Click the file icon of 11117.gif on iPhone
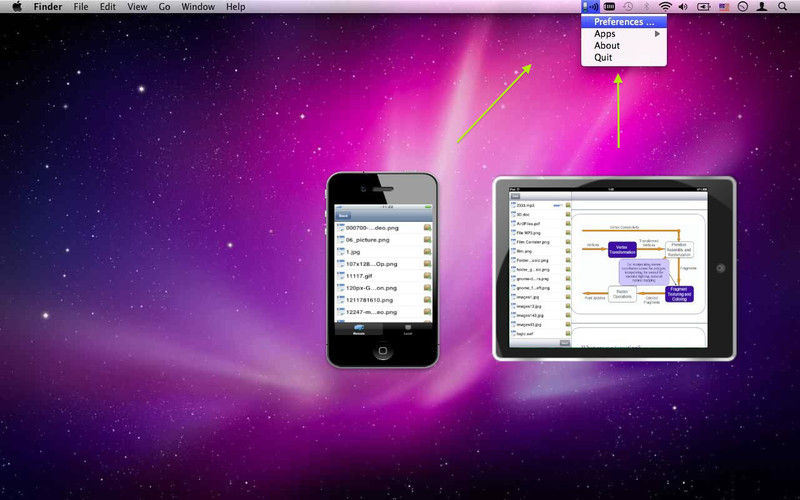This screenshot has width=800, height=500. [x=340, y=276]
